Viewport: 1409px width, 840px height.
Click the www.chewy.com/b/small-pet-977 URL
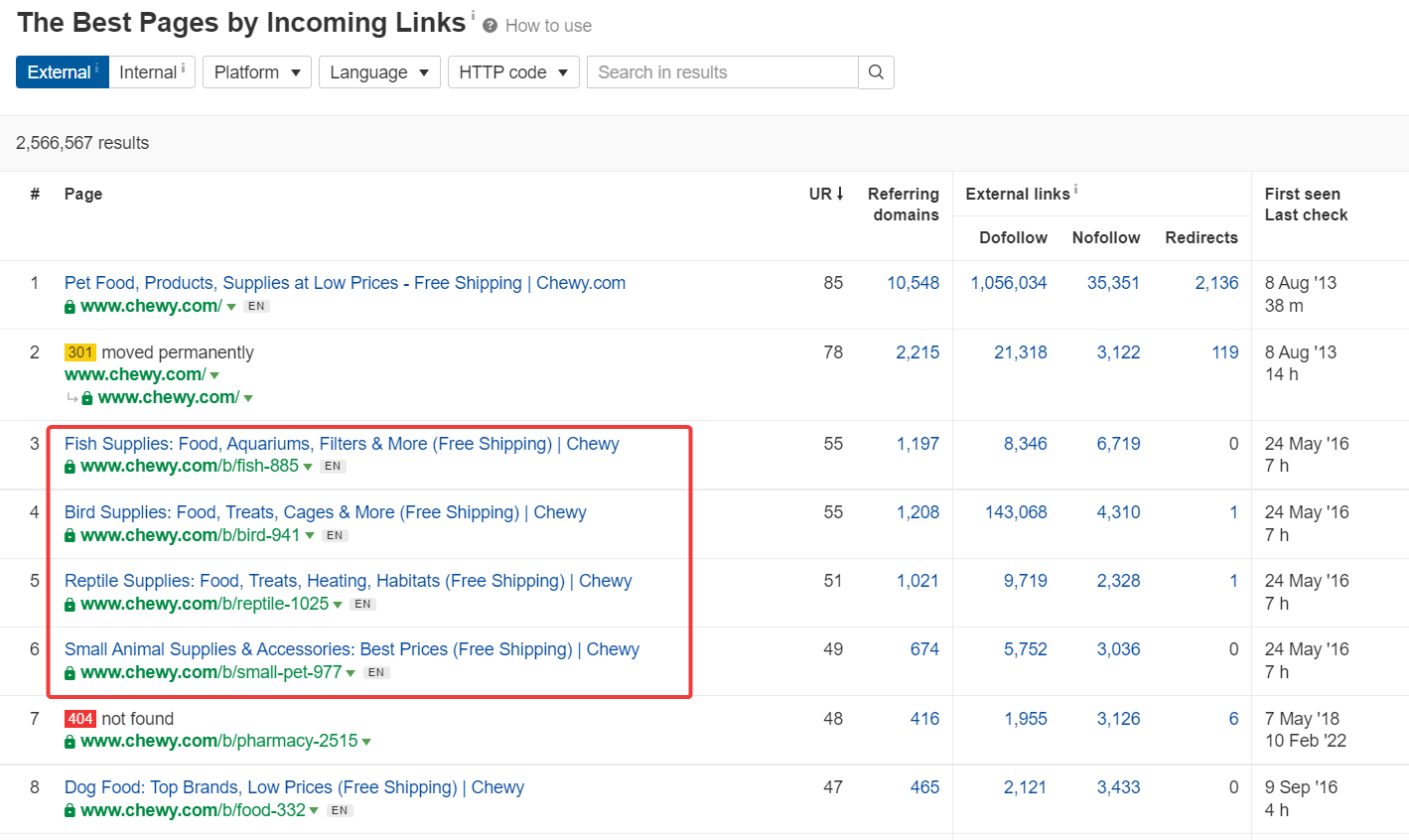pos(211,673)
